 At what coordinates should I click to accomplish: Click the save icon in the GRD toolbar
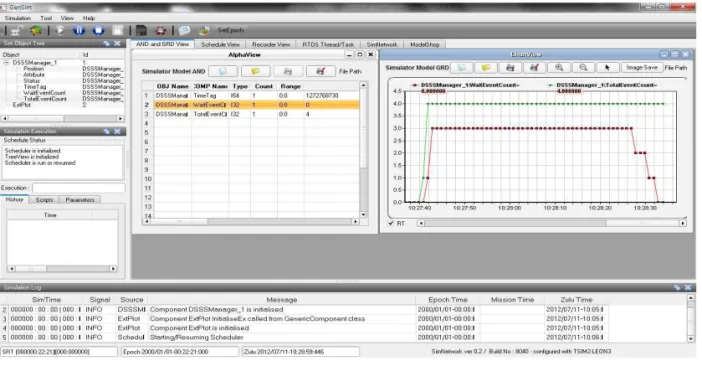pos(510,68)
